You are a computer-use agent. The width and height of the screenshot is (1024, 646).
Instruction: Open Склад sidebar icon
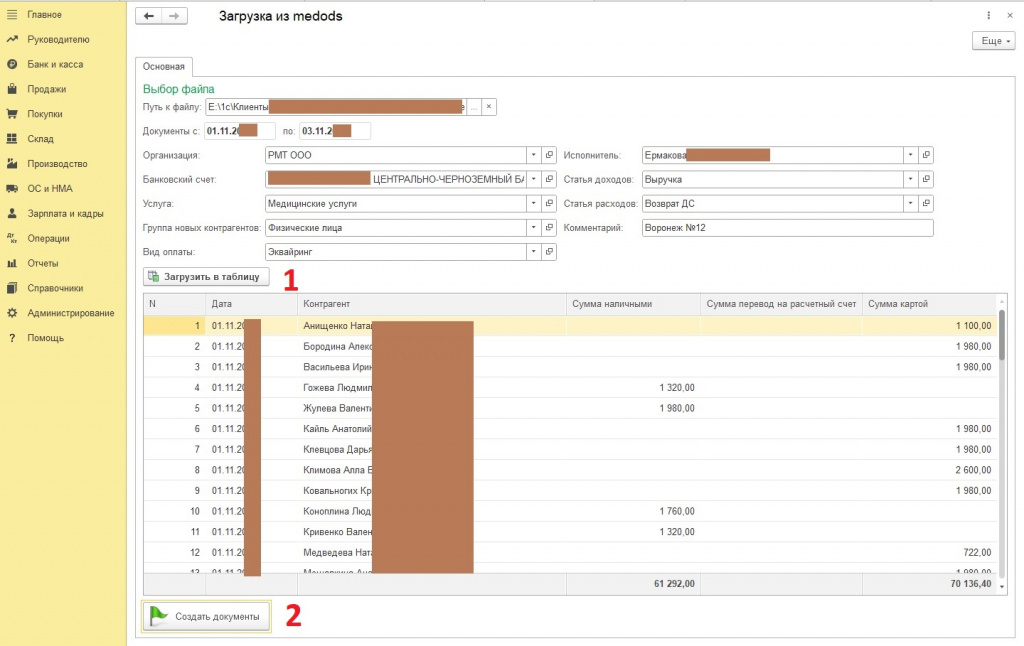point(12,138)
